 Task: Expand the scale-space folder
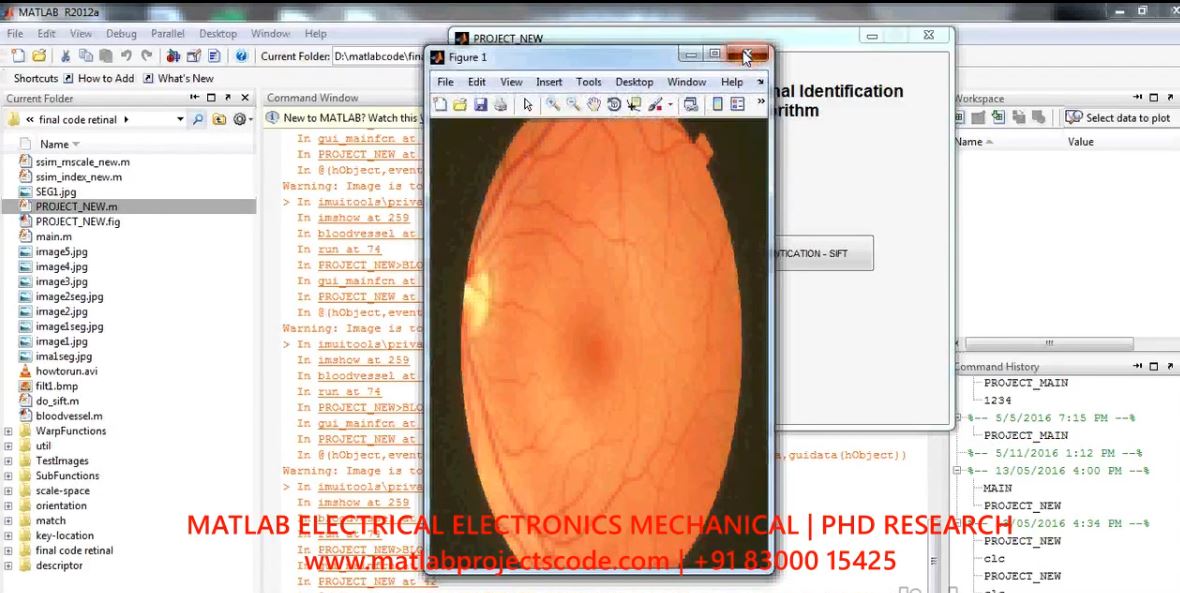pos(8,491)
